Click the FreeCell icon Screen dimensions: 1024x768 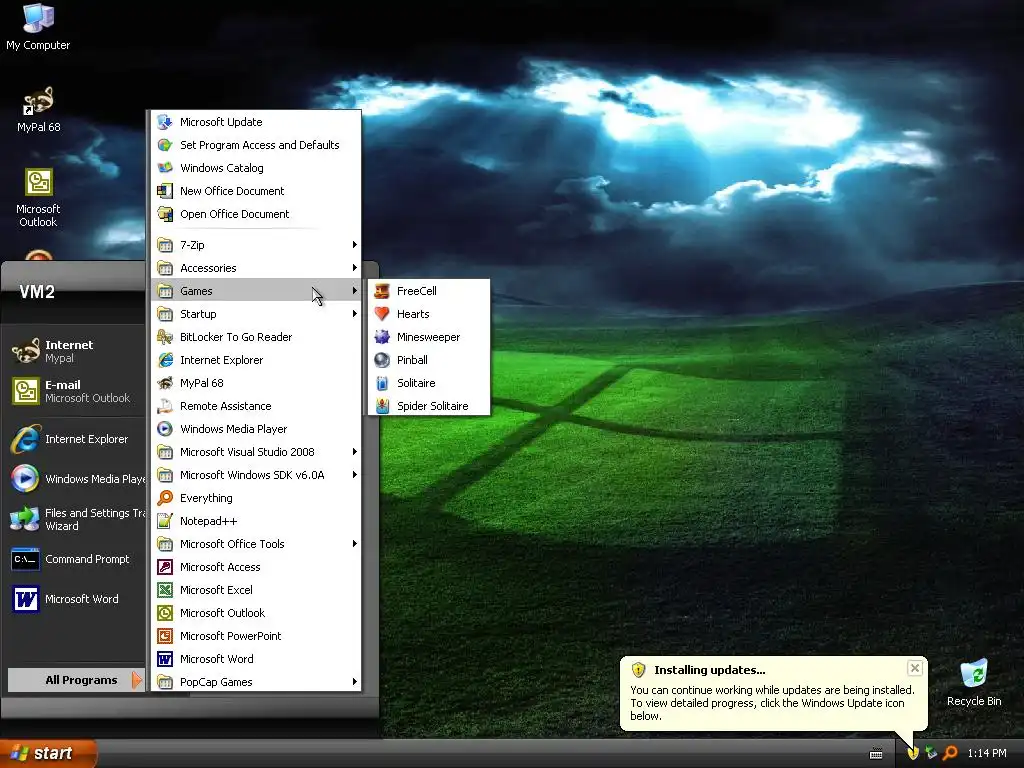point(382,291)
